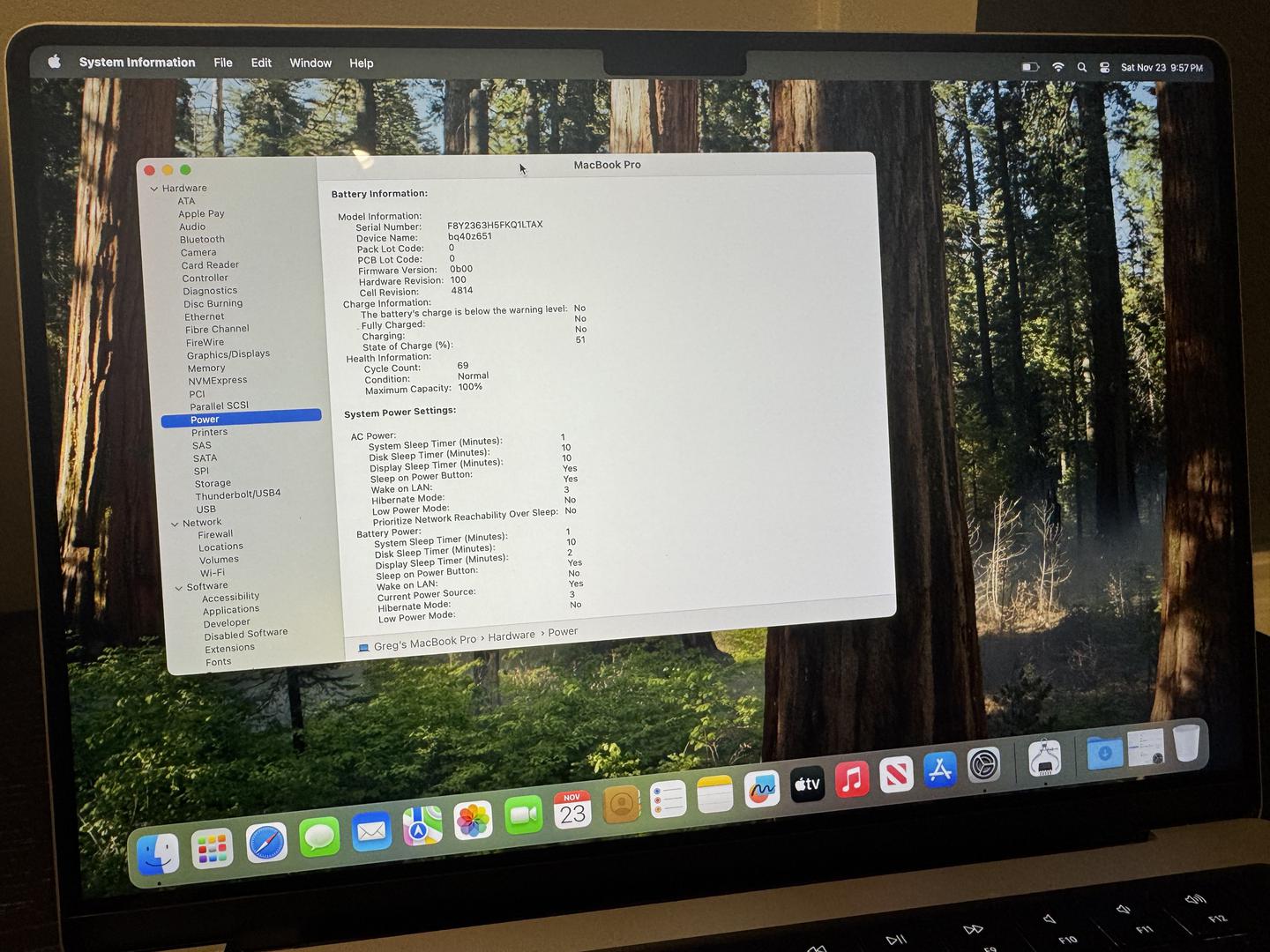Open the Trash in the Dock
Viewport: 1270px width, 952px height.
[x=1186, y=742]
